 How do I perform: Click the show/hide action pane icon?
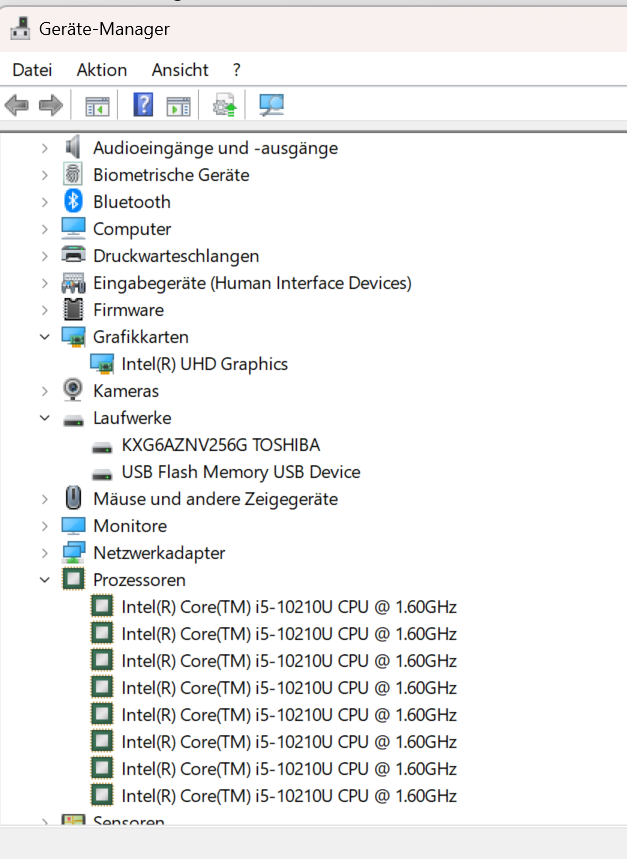(x=178, y=104)
